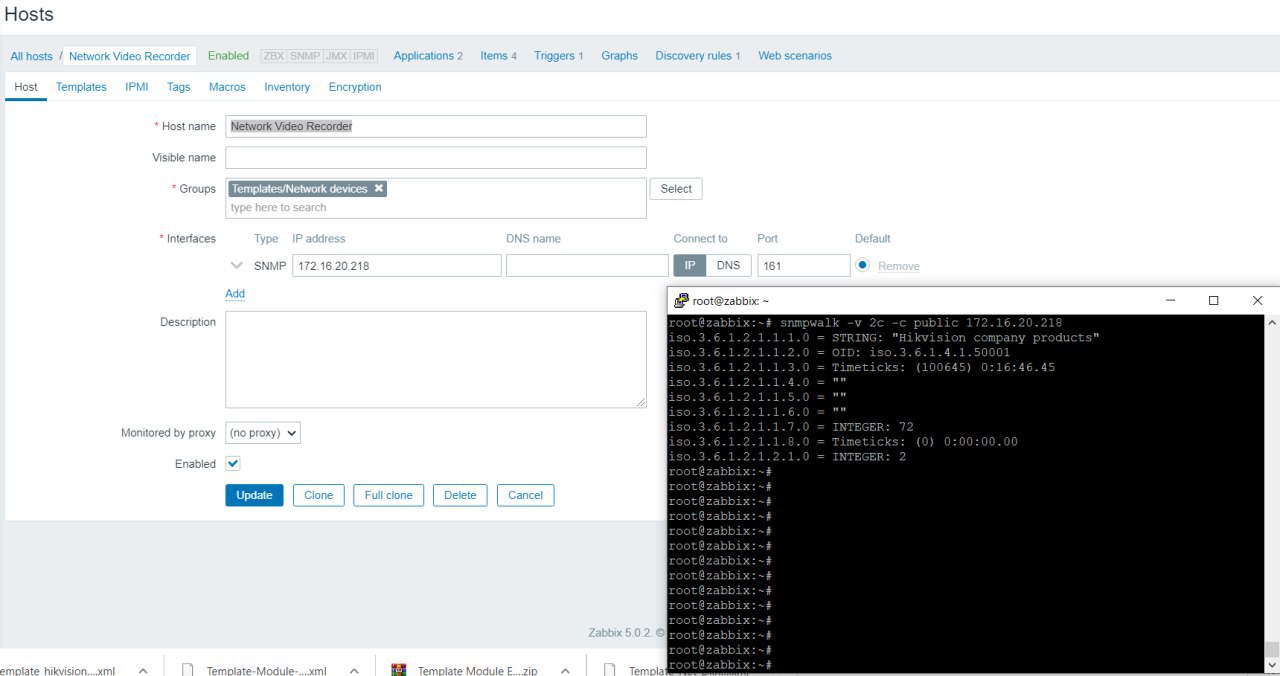The image size is (1280, 676).
Task: Click the Port field showing 161
Action: click(804, 265)
